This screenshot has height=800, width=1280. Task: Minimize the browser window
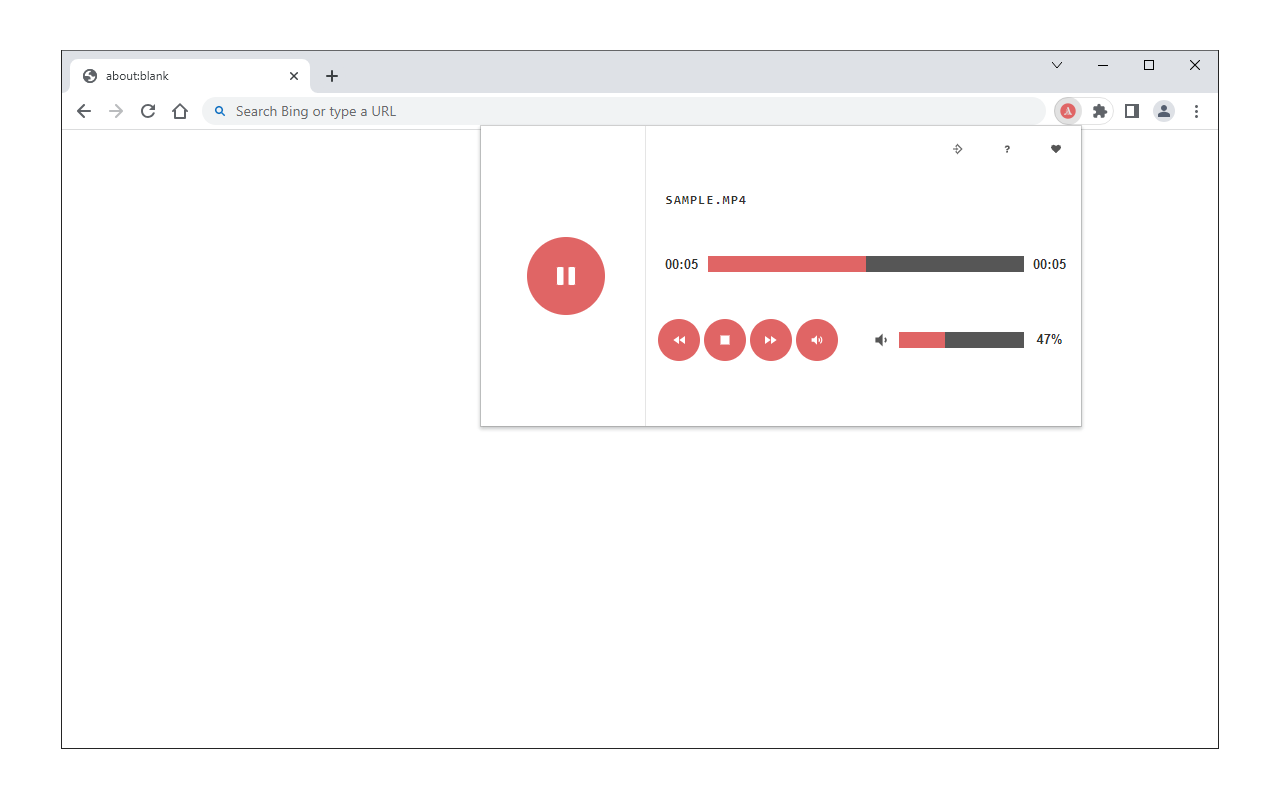click(1103, 65)
